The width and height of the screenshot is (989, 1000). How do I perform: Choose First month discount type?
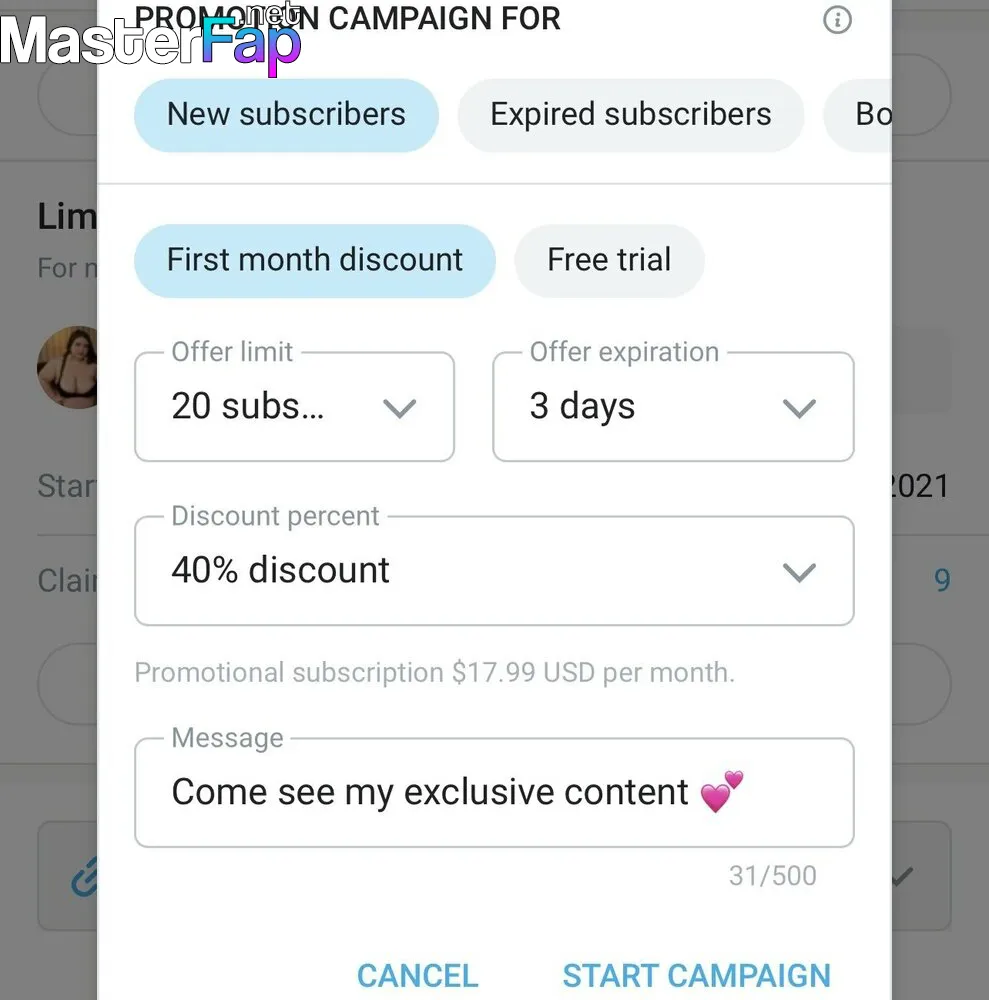pyautogui.click(x=314, y=261)
